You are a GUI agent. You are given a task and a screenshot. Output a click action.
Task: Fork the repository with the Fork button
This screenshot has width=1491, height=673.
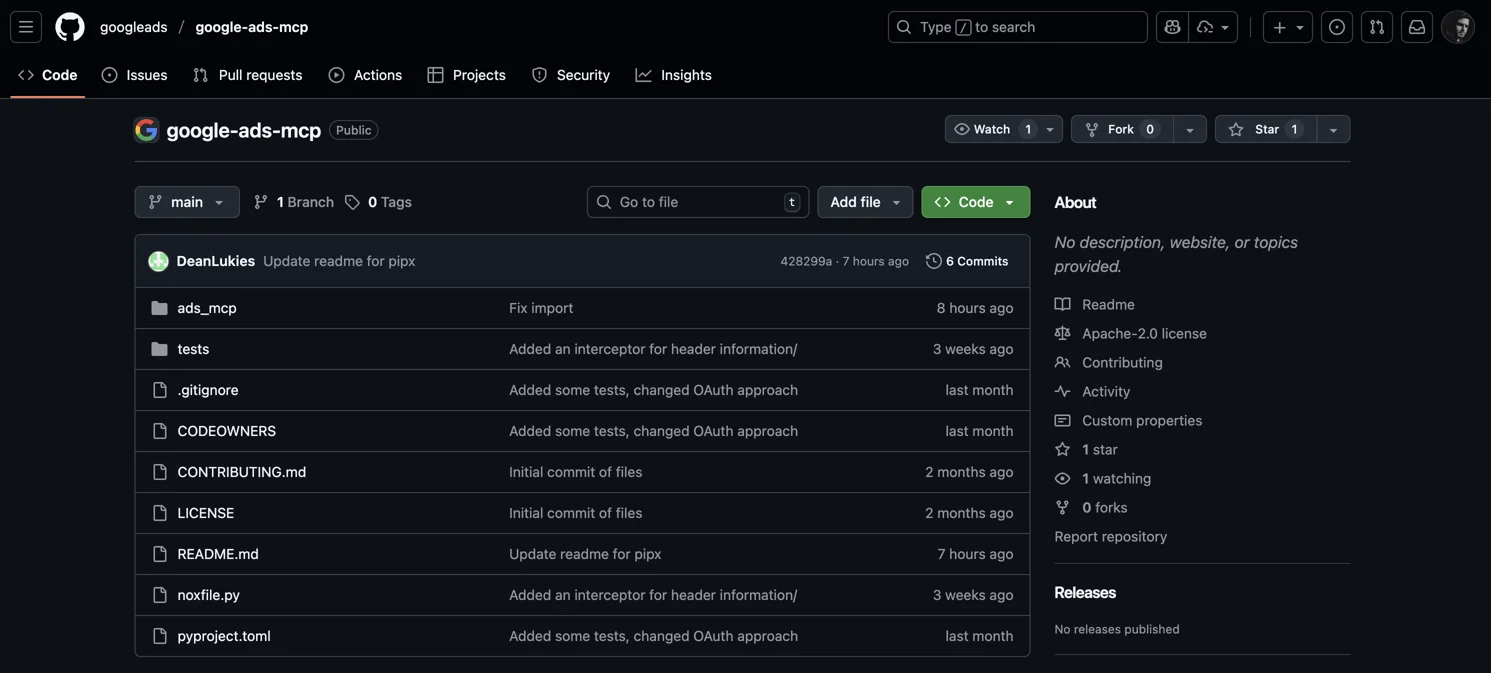pyautogui.click(x=1121, y=129)
